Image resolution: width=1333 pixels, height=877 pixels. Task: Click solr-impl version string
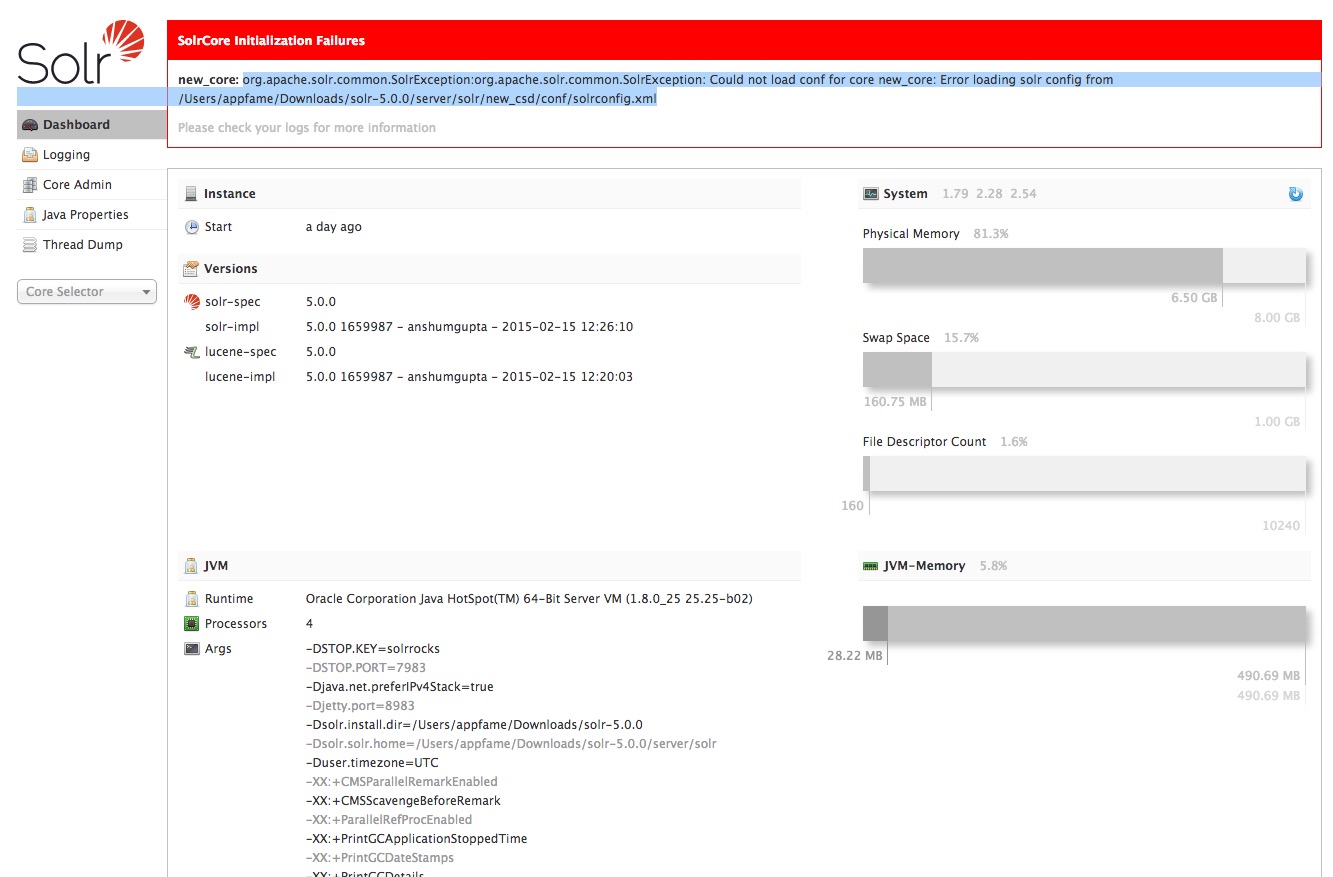(469, 327)
